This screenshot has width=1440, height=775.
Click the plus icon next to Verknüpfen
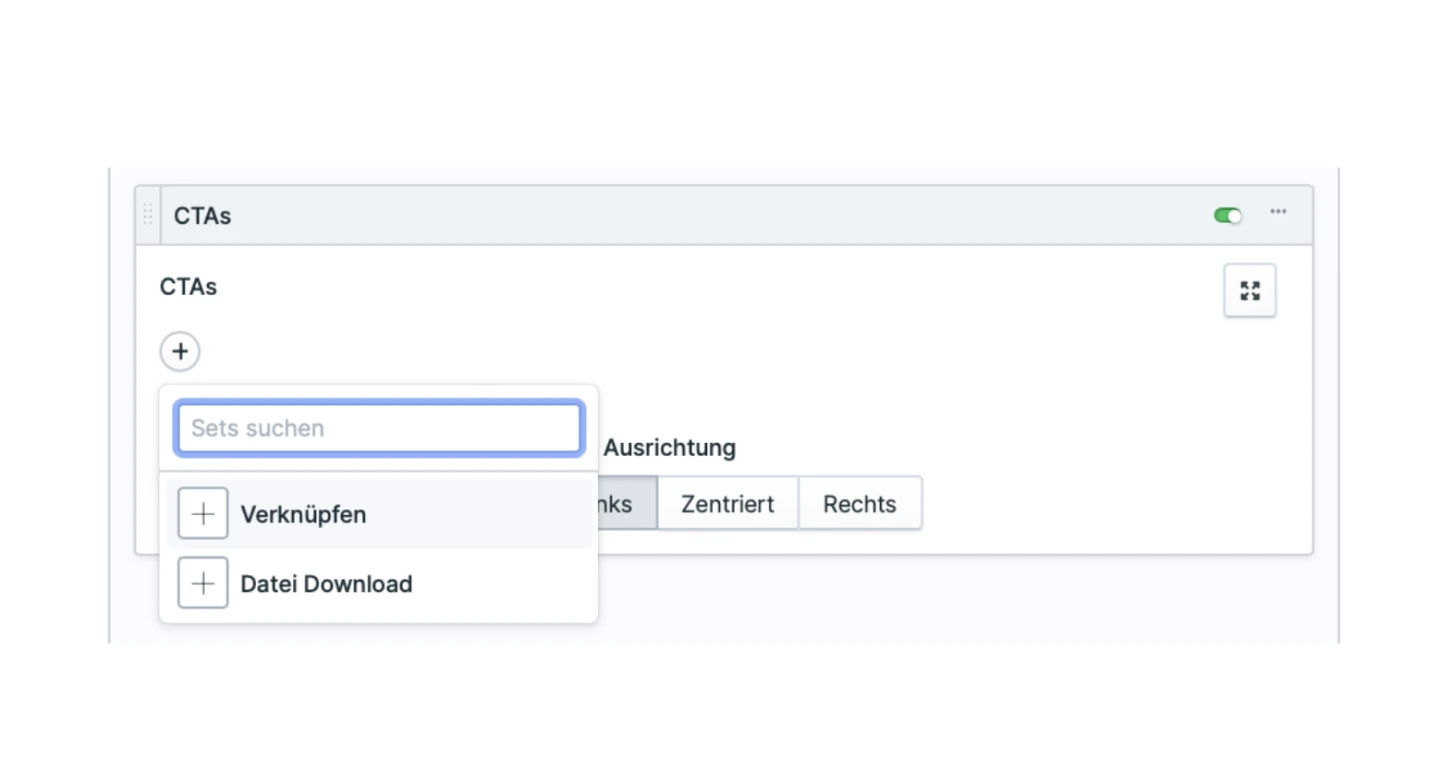(x=203, y=514)
